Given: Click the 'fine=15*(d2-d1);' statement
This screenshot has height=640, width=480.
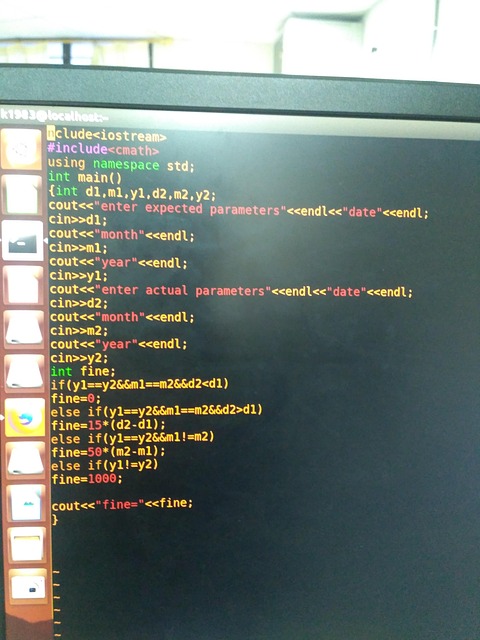Looking at the screenshot, I should click(x=109, y=424).
